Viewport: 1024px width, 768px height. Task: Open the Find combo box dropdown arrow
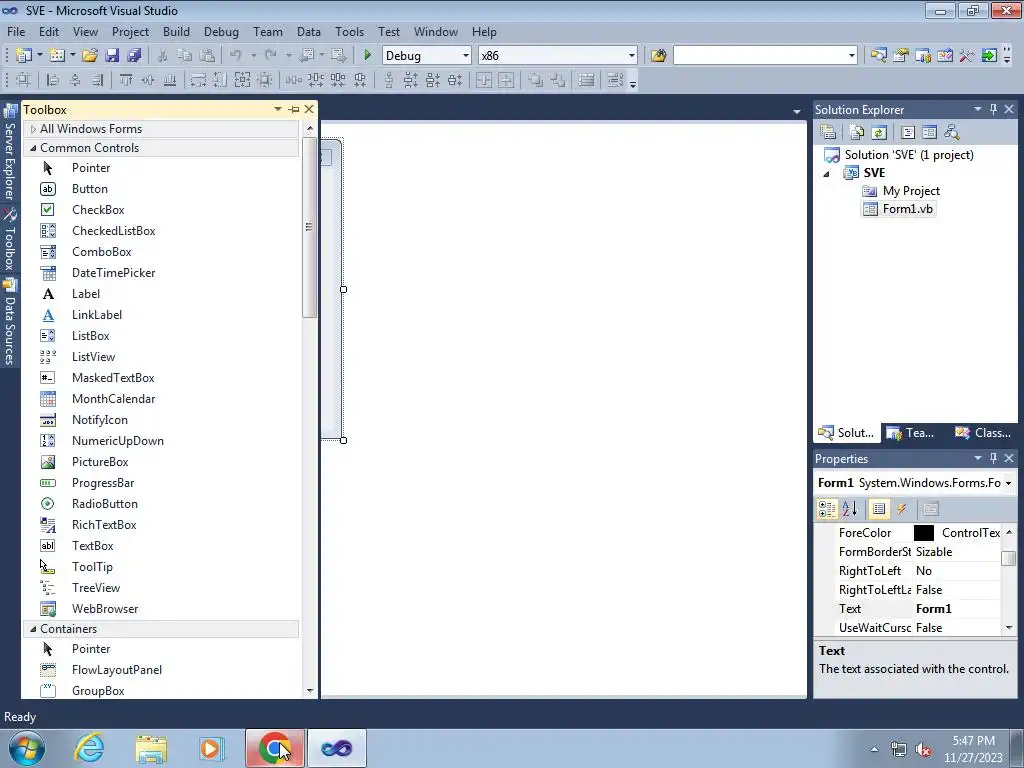(851, 56)
